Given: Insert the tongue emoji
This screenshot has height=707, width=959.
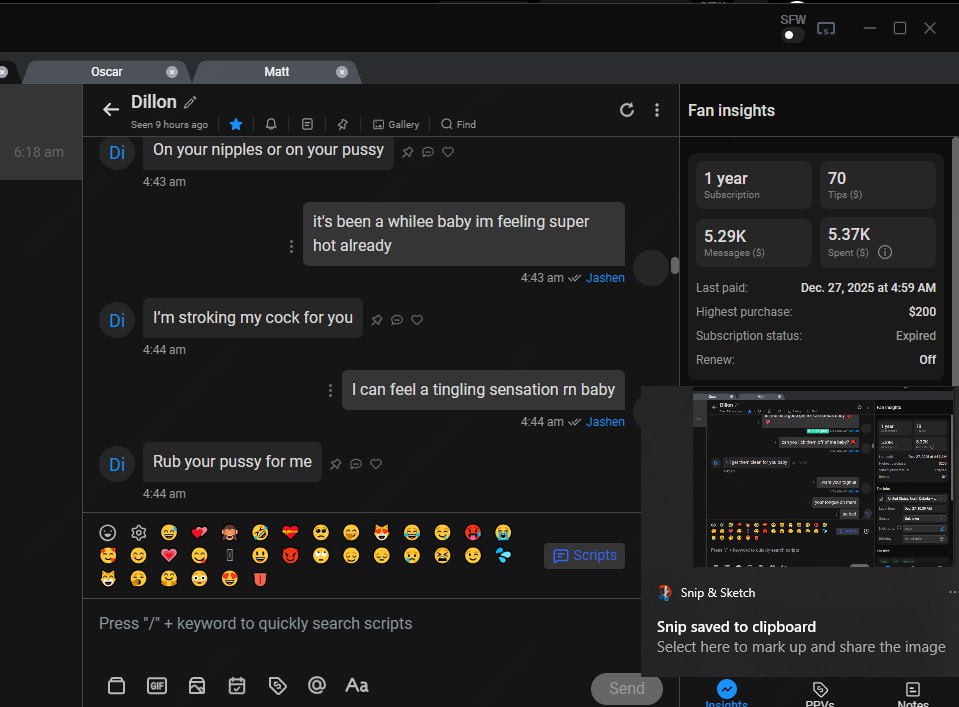Looking at the screenshot, I should [260, 579].
